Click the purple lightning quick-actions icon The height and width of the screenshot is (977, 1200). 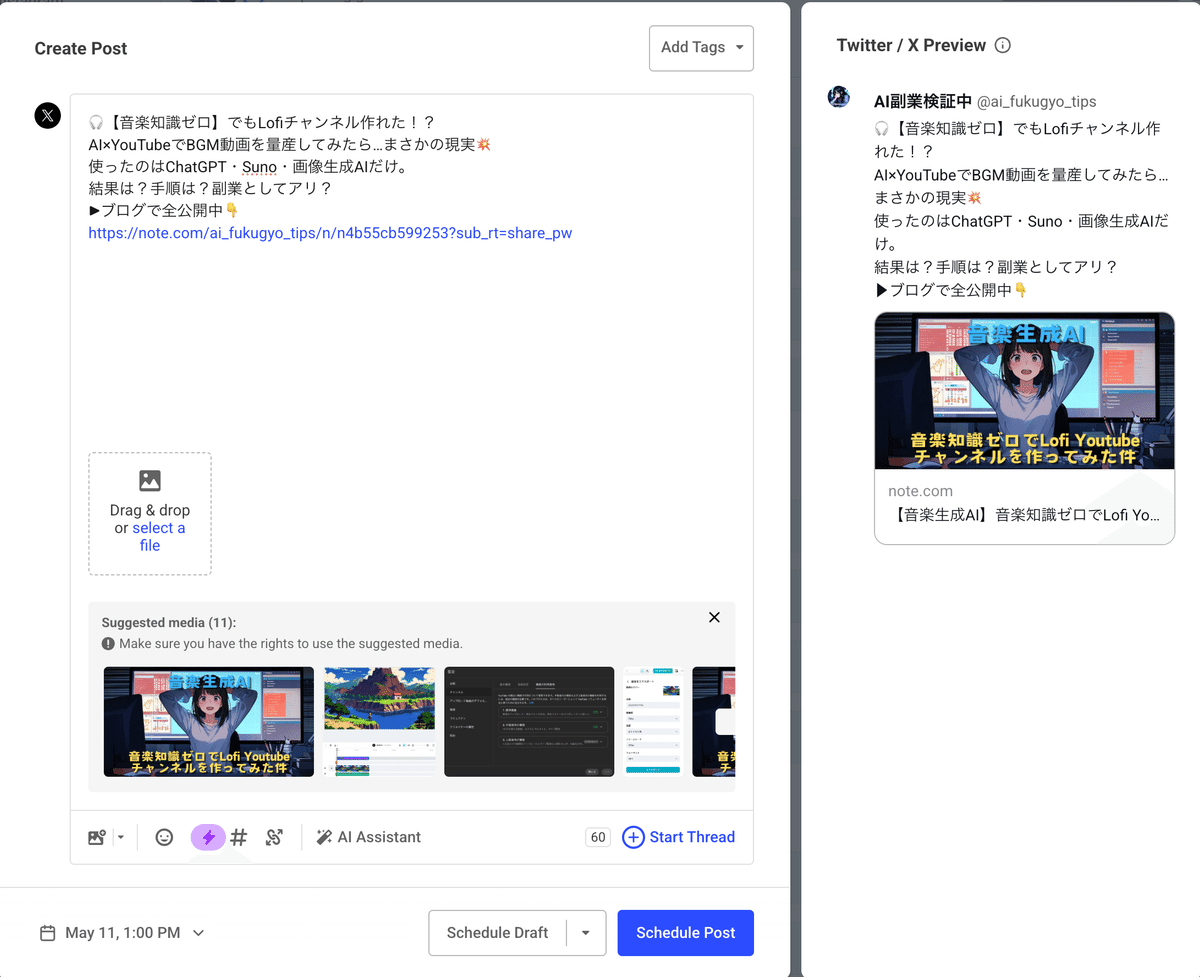tap(208, 836)
